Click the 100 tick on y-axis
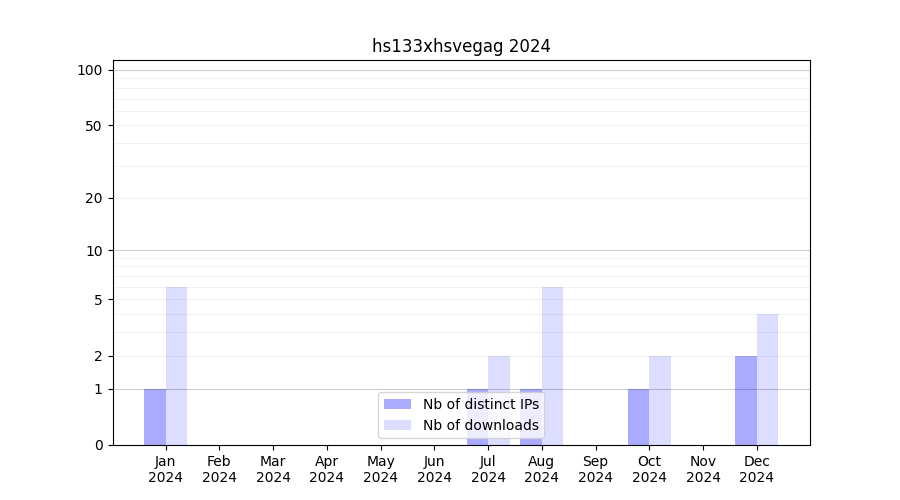This screenshot has width=900, height=500. (90, 70)
